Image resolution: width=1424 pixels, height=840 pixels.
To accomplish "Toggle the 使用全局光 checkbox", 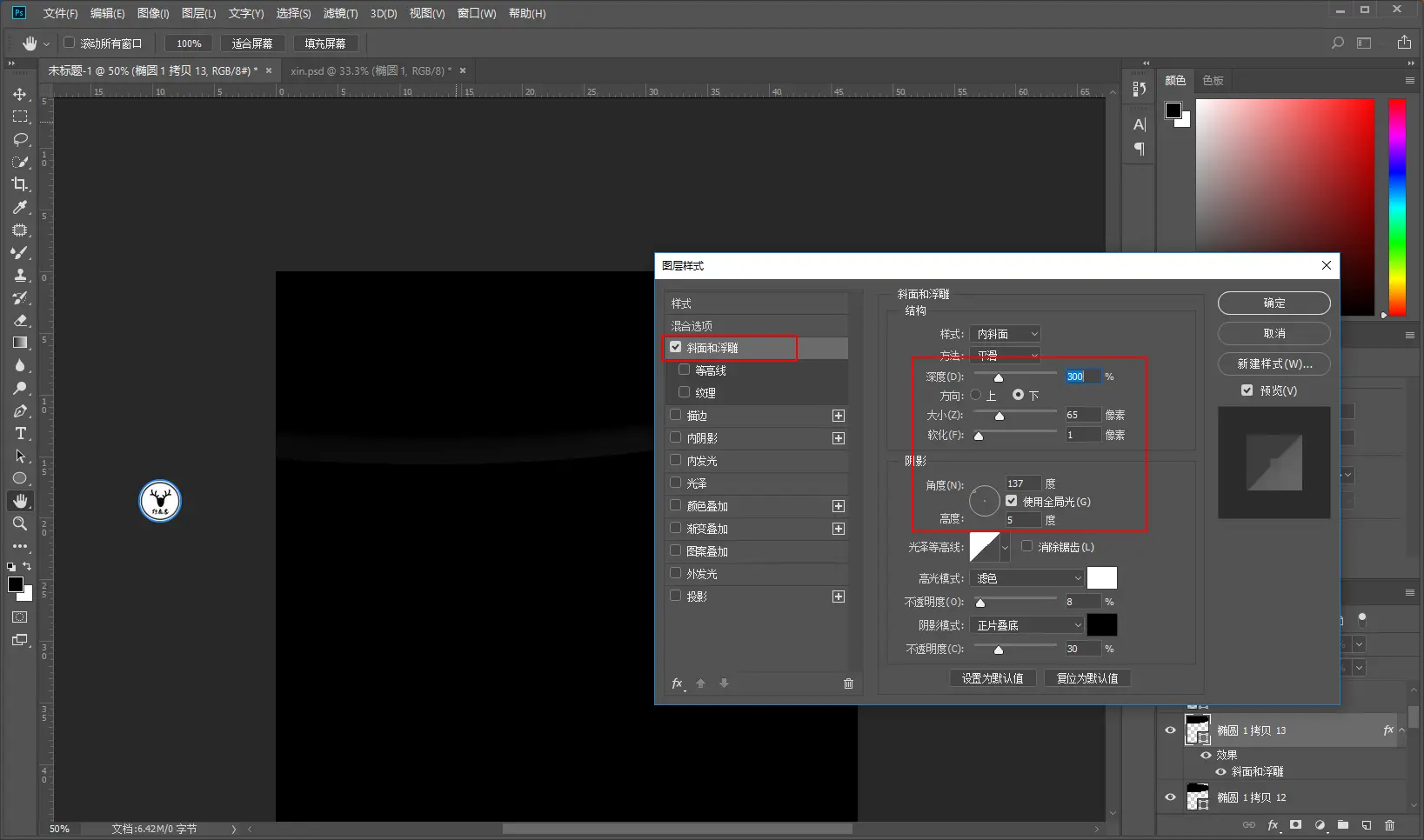I will (1012, 501).
